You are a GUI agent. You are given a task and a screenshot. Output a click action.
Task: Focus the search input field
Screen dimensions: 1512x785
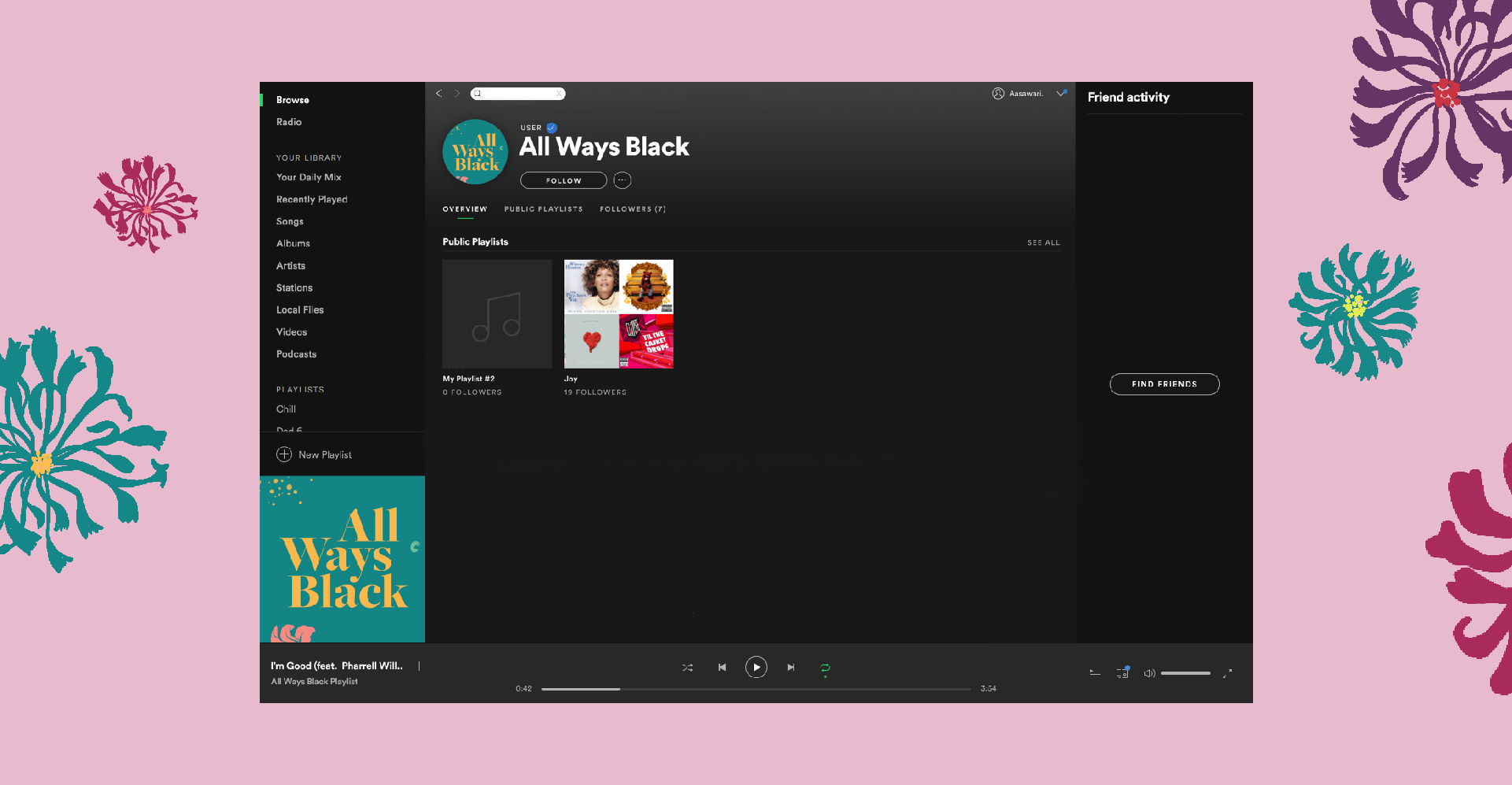tap(518, 94)
